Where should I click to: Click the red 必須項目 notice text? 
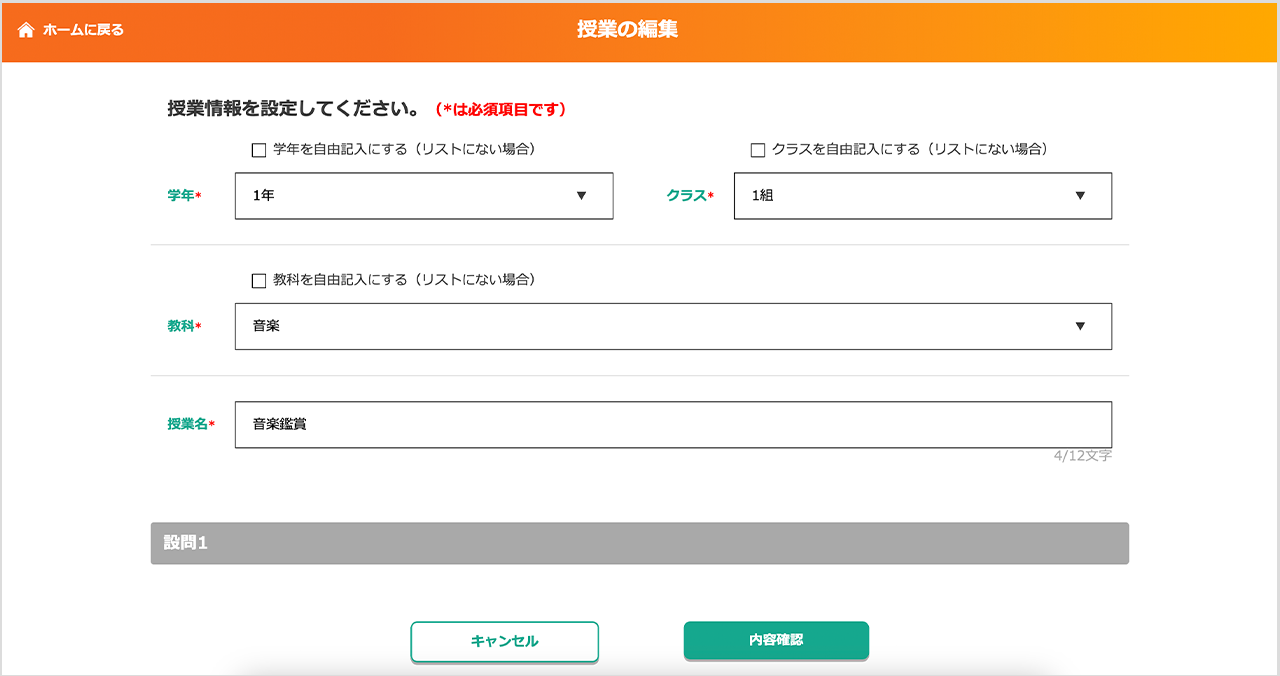point(501,109)
